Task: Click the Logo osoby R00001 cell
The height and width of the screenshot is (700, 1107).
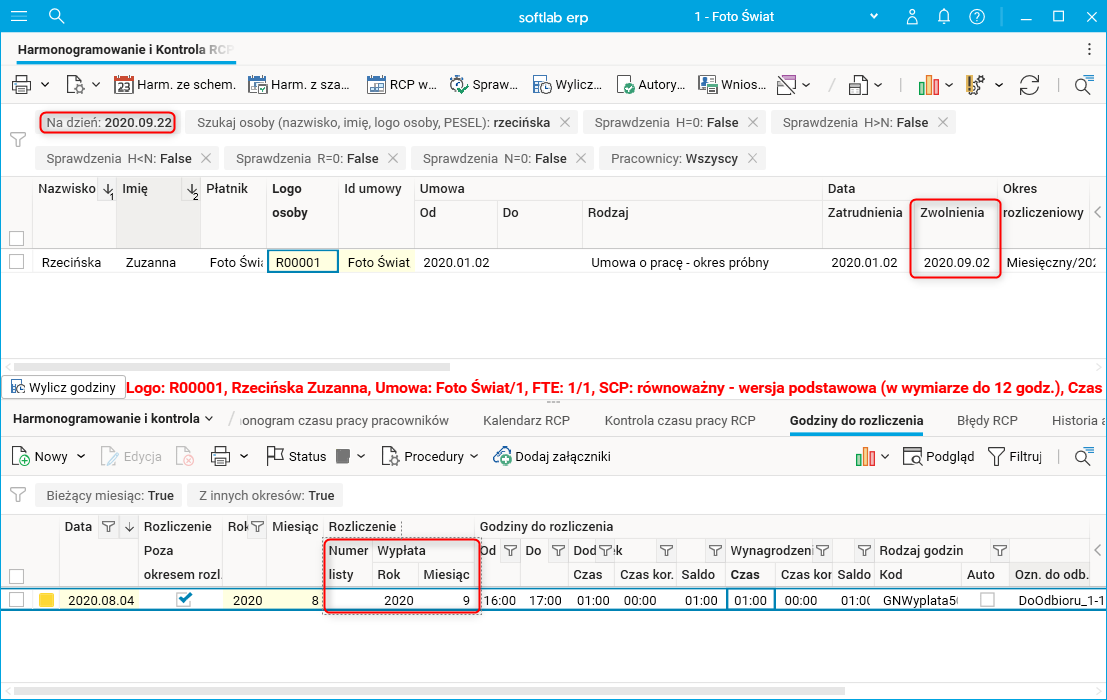Action: (x=303, y=262)
